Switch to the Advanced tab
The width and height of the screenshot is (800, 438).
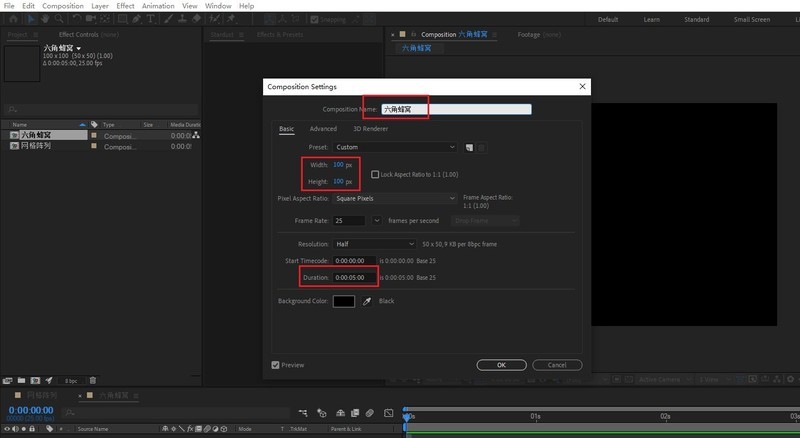(323, 129)
